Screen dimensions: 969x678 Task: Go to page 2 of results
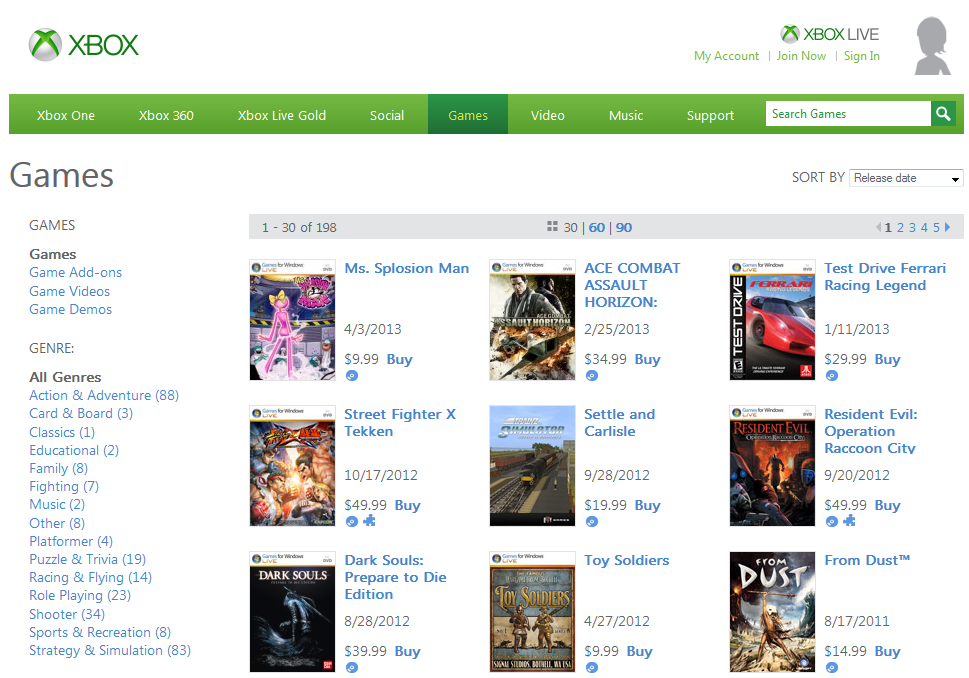(900, 227)
